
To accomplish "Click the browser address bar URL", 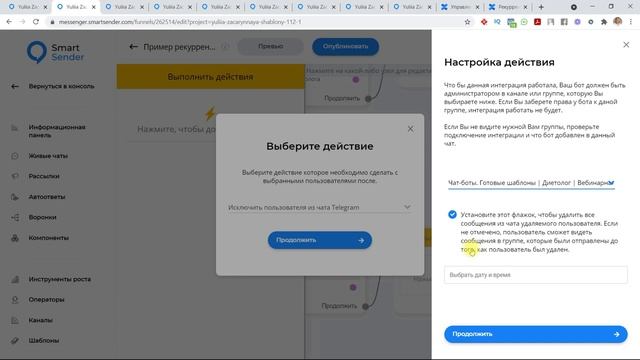I will point(180,22).
